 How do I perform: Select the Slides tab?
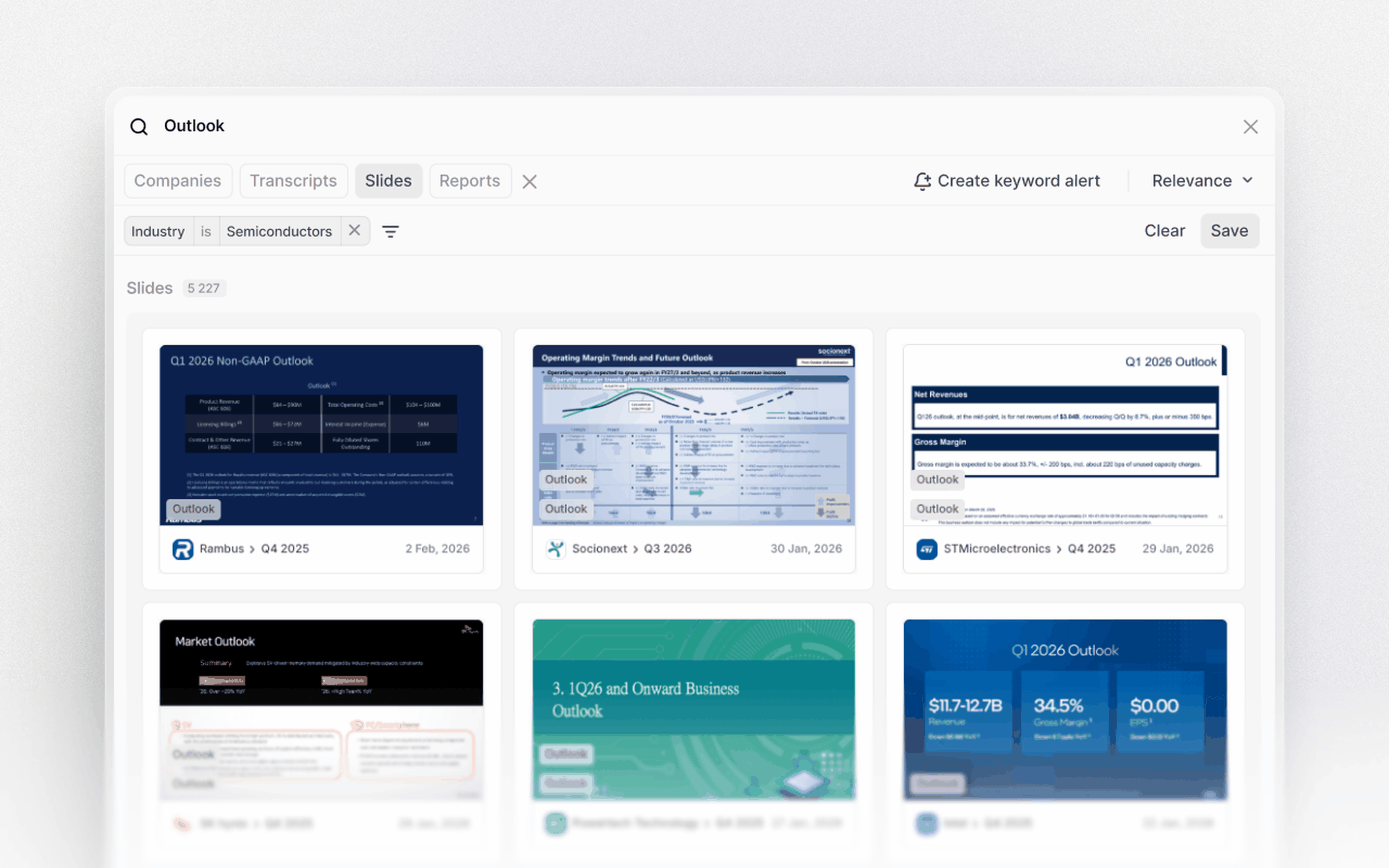tap(388, 182)
